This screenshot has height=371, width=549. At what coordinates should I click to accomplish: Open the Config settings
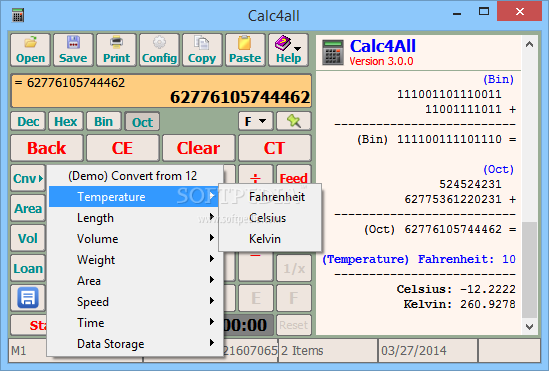[x=159, y=50]
